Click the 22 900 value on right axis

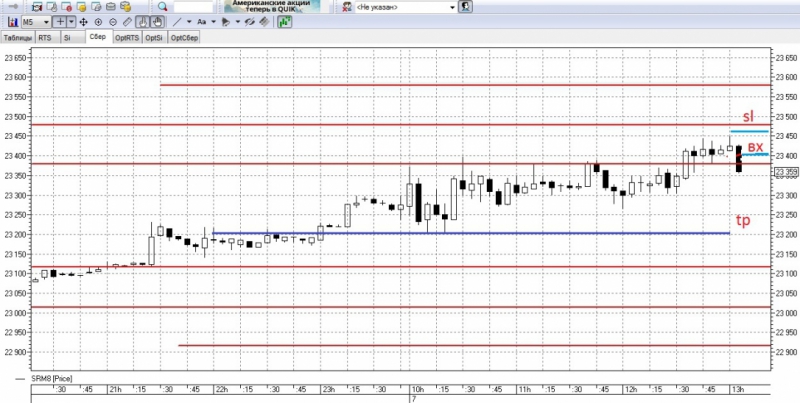(x=786, y=352)
